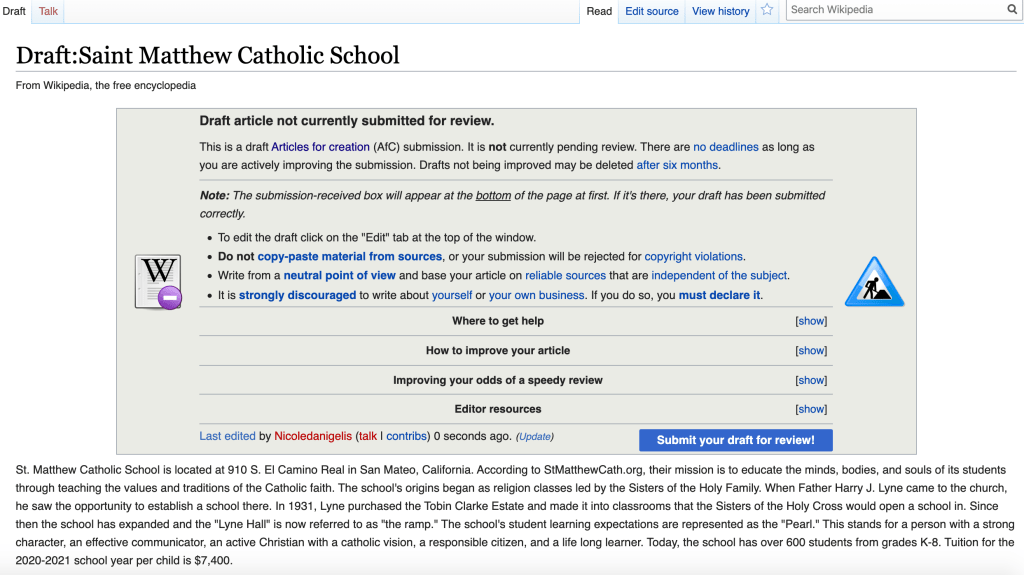Open the Nicoledanigelis user link
The width and height of the screenshot is (1024, 575).
pyautogui.click(x=313, y=436)
